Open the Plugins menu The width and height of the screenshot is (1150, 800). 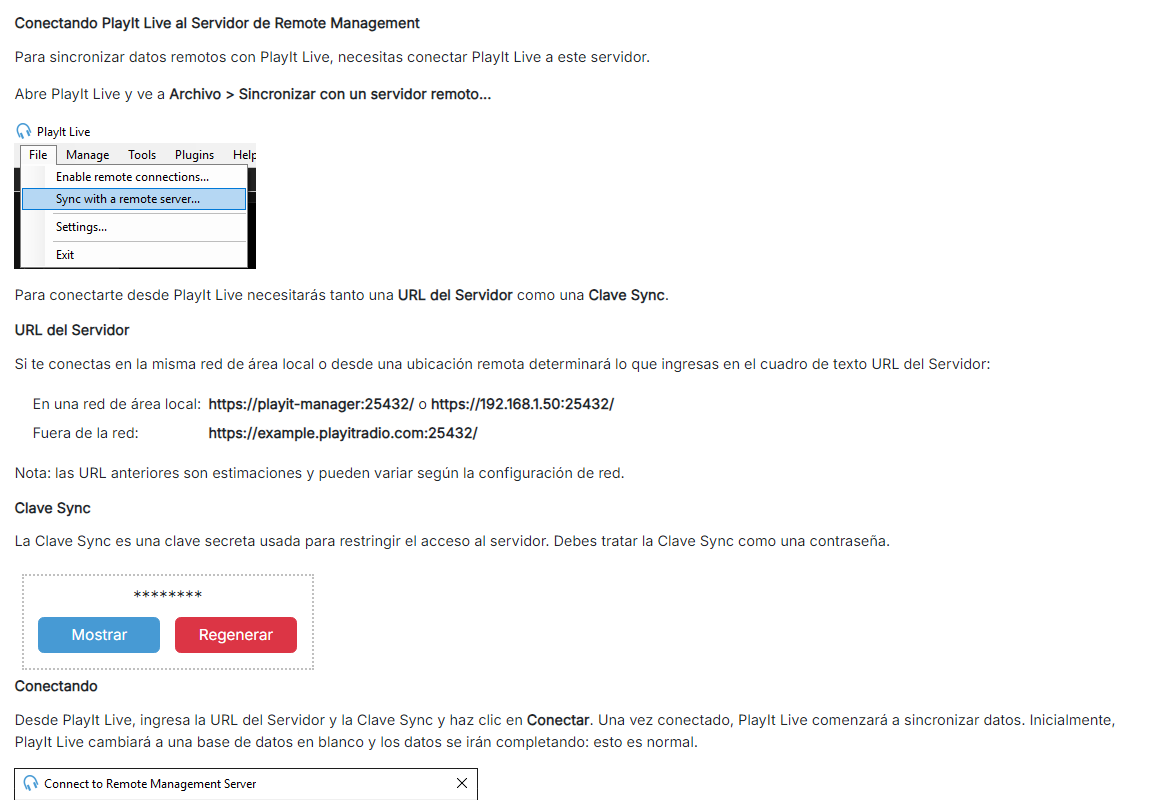(194, 155)
